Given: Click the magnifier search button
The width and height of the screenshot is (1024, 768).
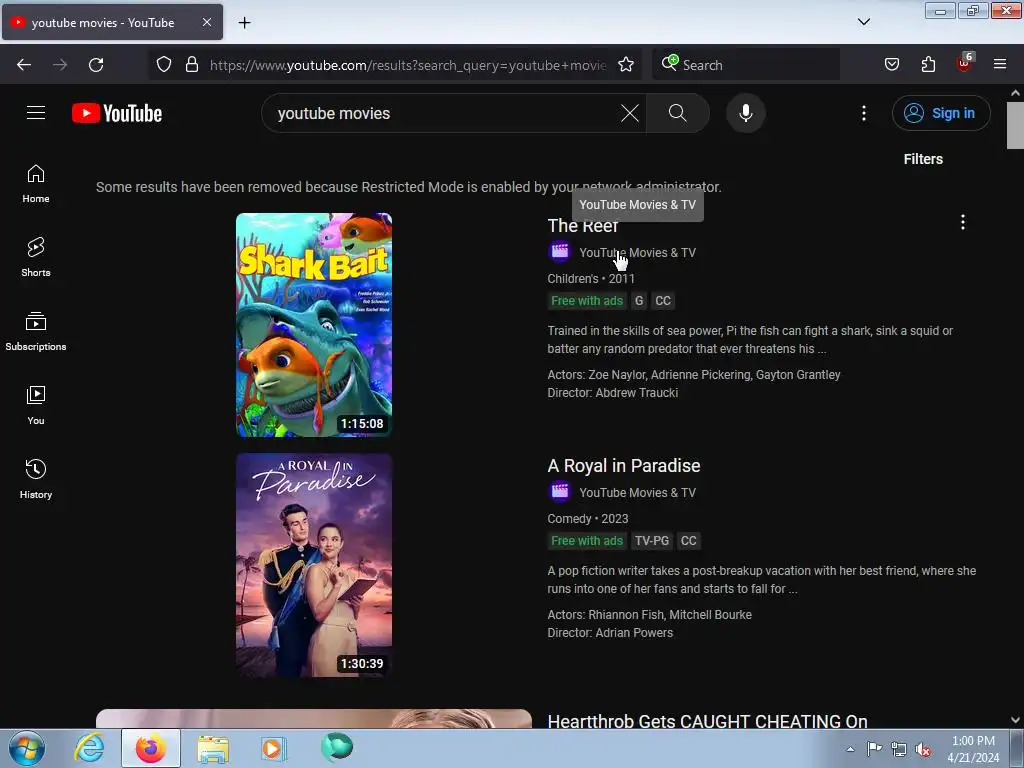Looking at the screenshot, I should pyautogui.click(x=677, y=113).
